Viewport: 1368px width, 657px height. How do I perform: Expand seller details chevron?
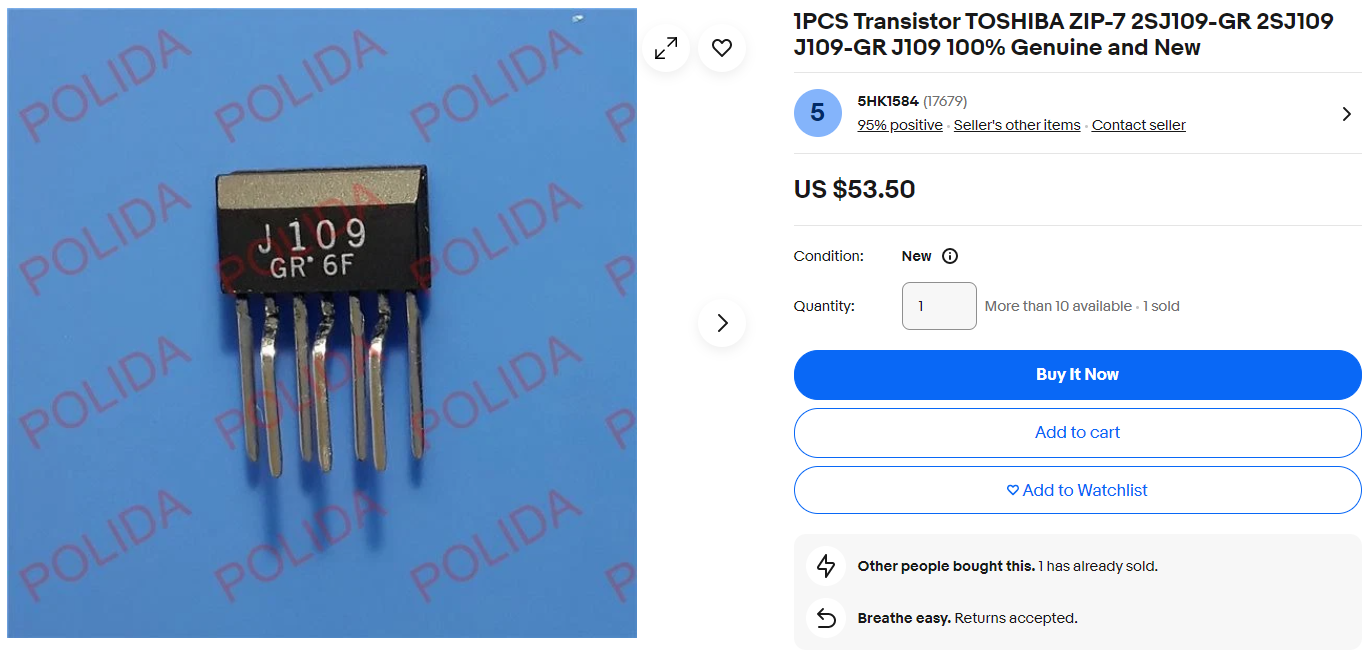point(1346,114)
